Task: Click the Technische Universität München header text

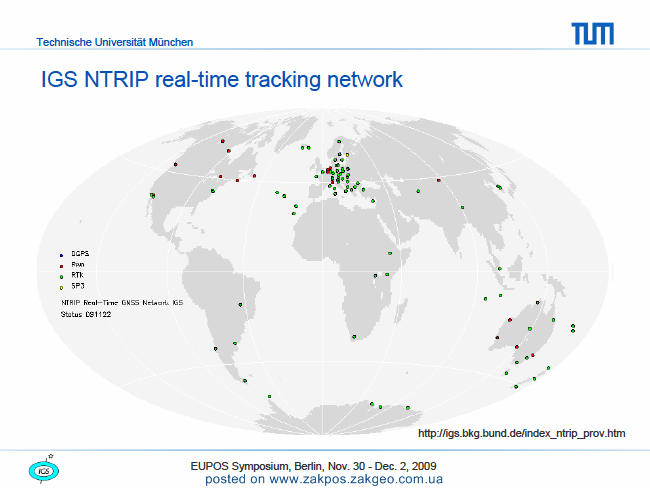Action: click(114, 42)
